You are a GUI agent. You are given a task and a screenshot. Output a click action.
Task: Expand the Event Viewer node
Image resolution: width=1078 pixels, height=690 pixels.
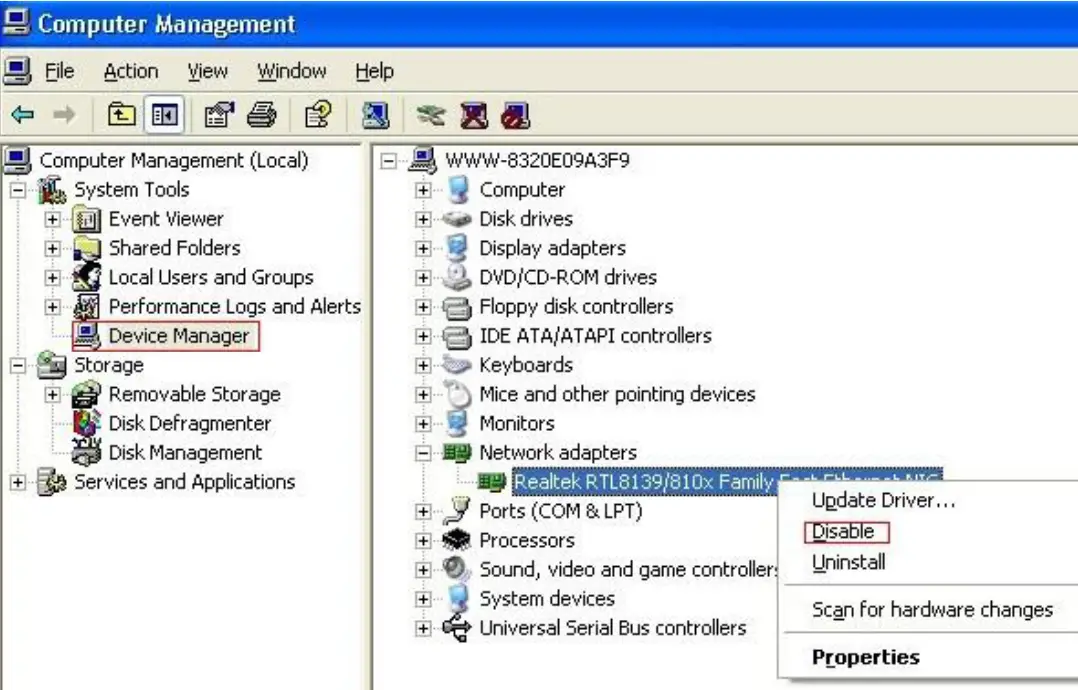click(52, 219)
